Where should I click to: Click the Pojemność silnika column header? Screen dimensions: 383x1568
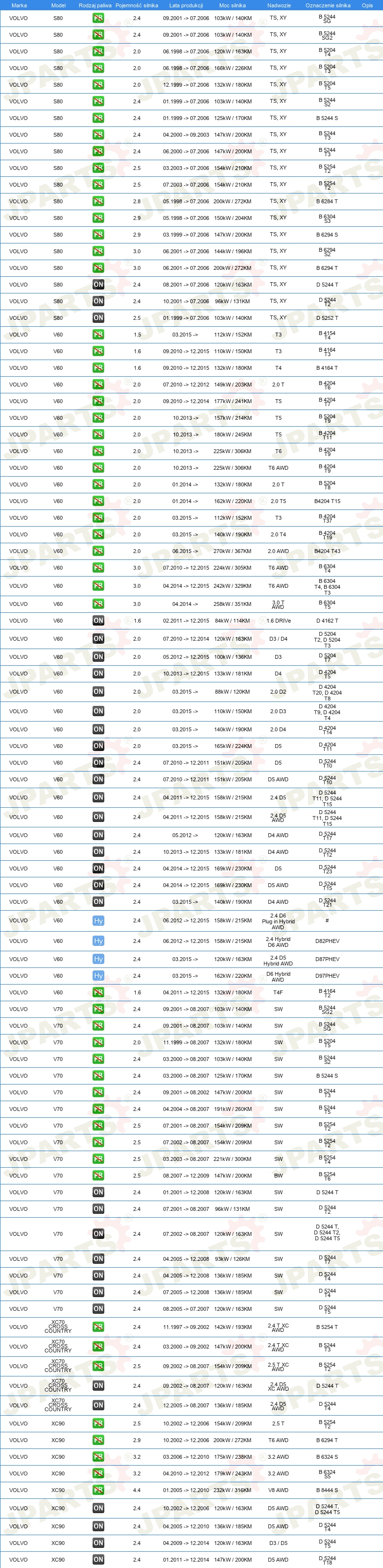click(137, 5)
